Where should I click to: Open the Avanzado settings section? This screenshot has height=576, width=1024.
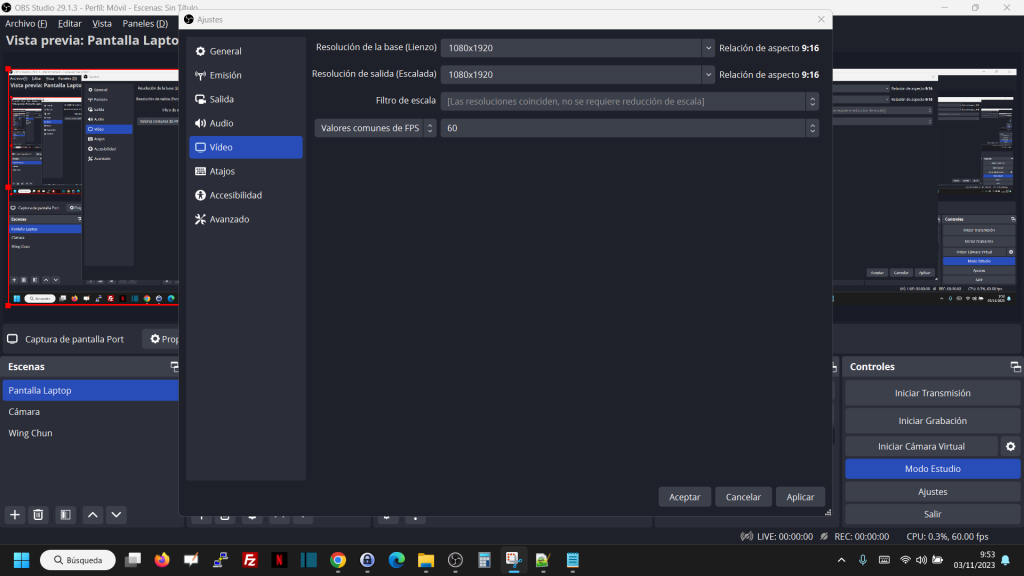246,219
